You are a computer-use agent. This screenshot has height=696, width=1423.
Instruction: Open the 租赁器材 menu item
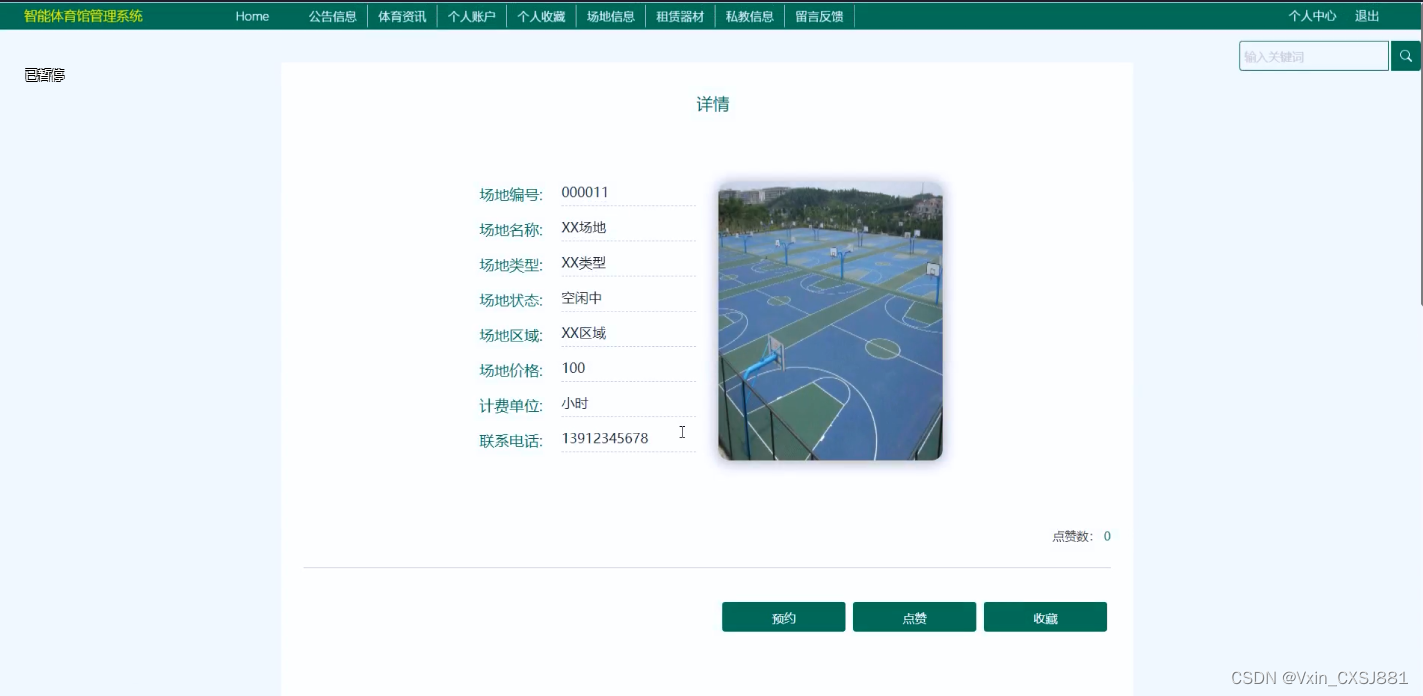680,16
